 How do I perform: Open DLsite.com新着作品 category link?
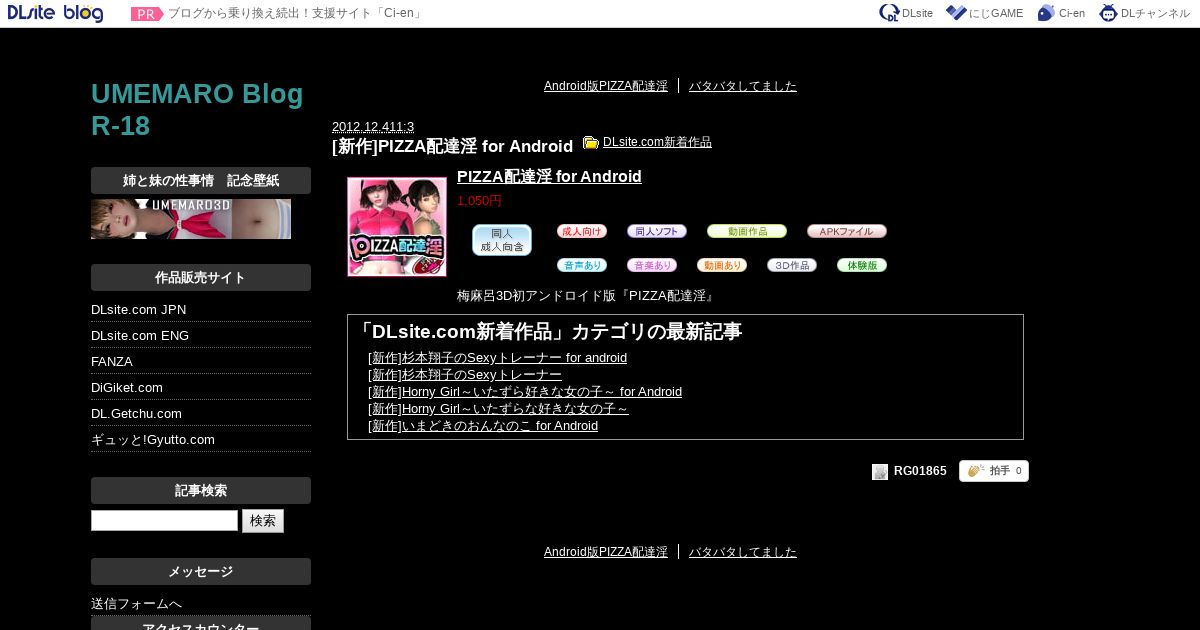657,142
